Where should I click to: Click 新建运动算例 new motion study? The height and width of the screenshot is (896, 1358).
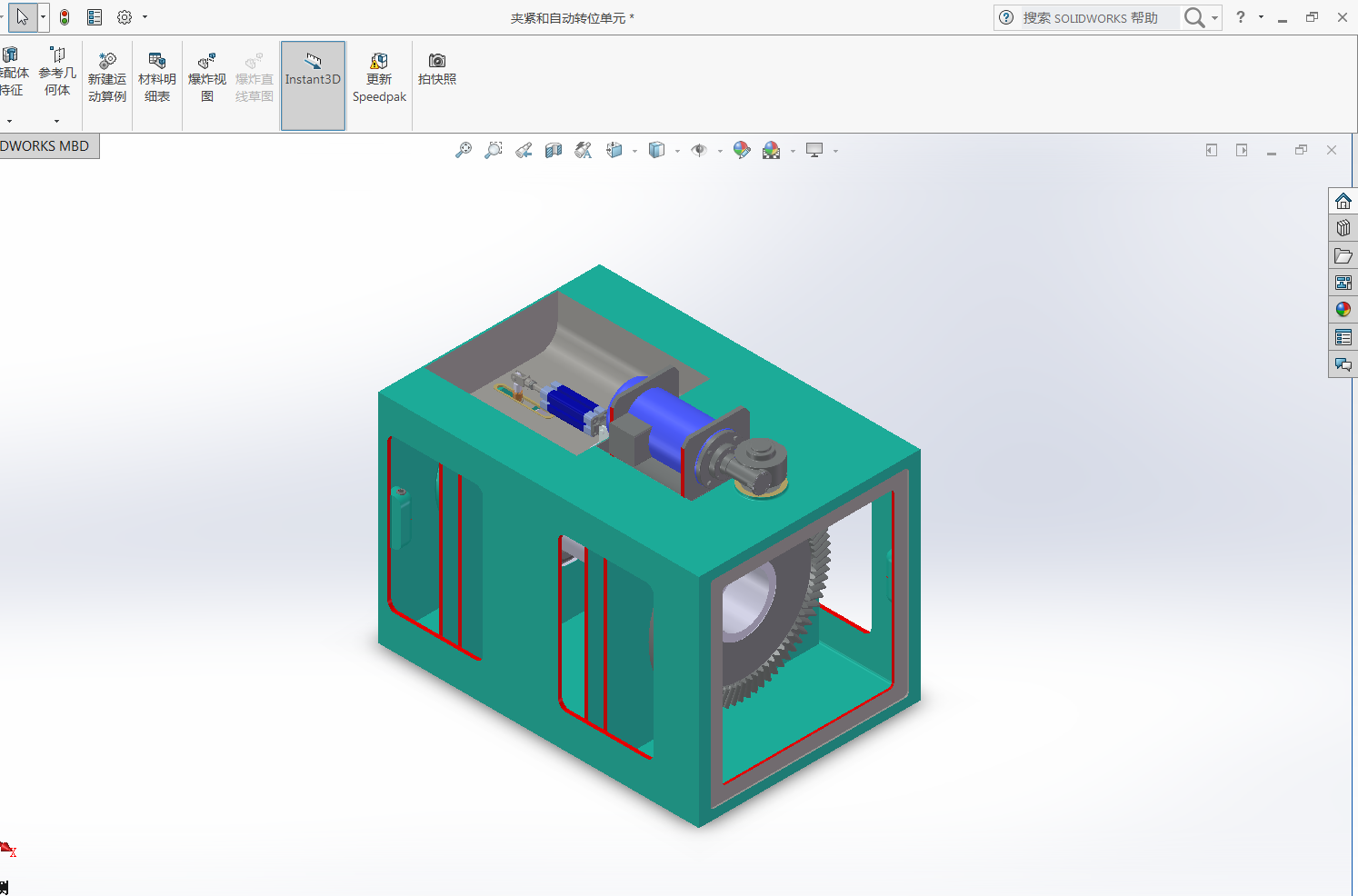coord(107,78)
